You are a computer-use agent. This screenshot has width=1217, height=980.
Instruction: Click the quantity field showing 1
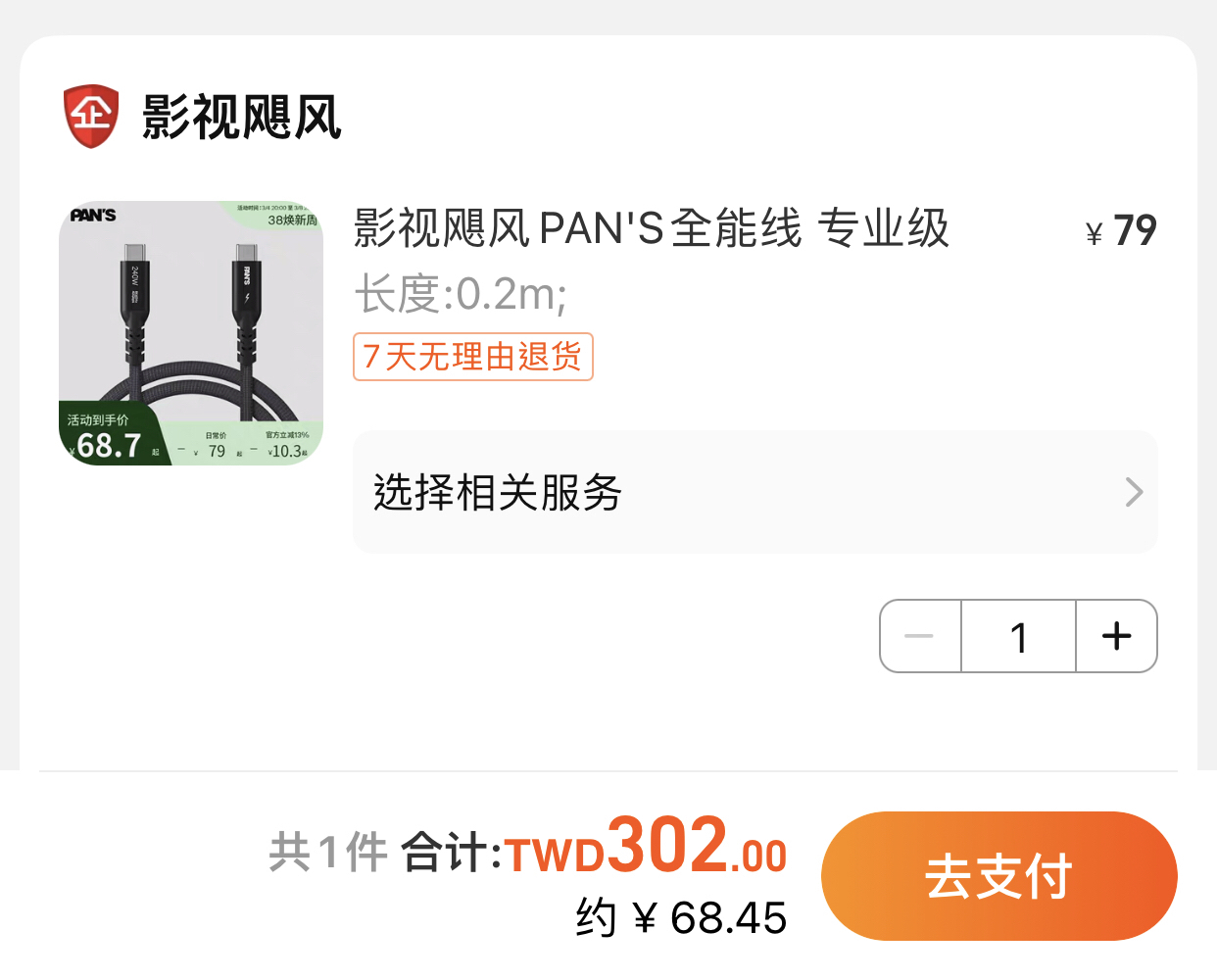[x=1019, y=636]
